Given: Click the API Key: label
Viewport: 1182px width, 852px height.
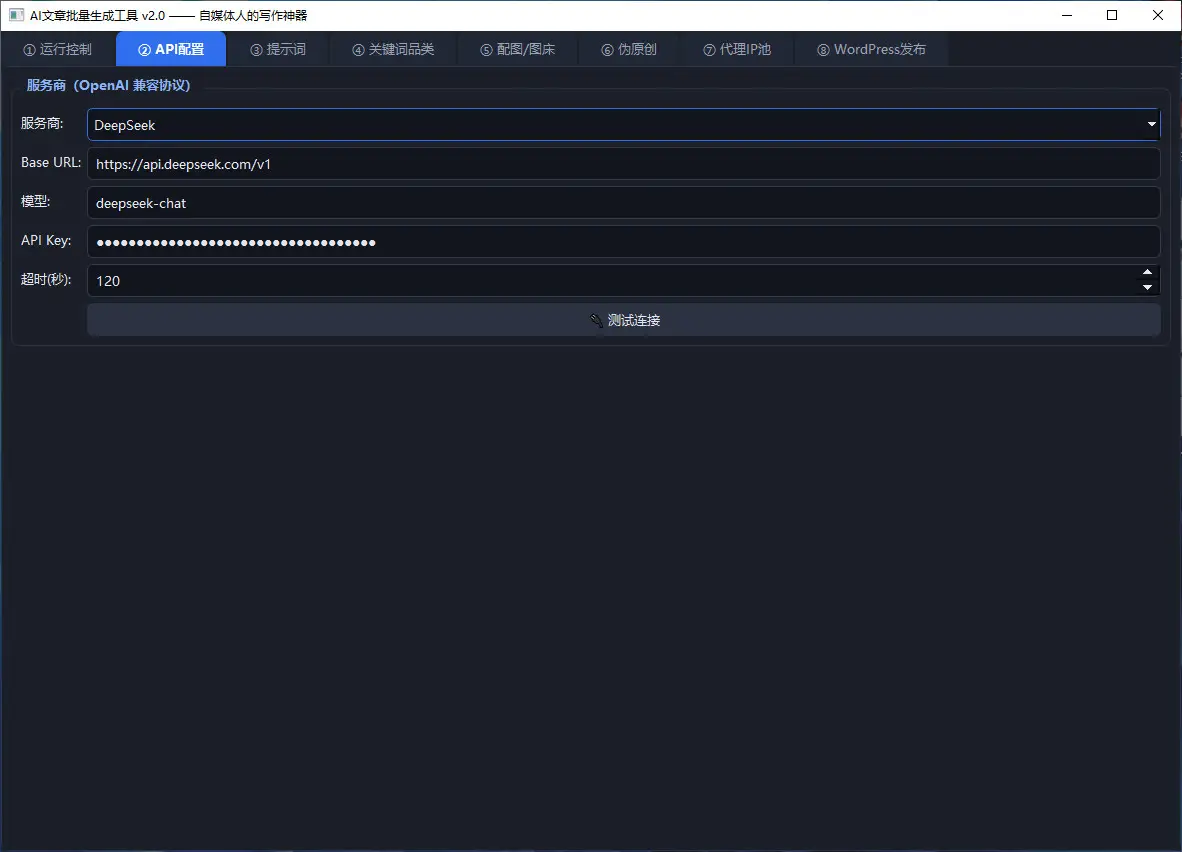Looking at the screenshot, I should click(x=46, y=240).
